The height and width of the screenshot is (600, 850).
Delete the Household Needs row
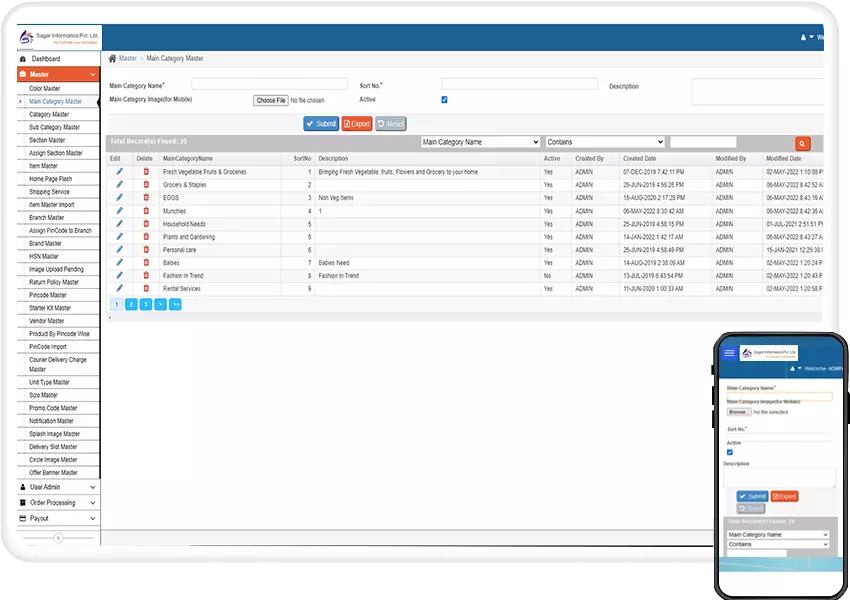point(146,223)
